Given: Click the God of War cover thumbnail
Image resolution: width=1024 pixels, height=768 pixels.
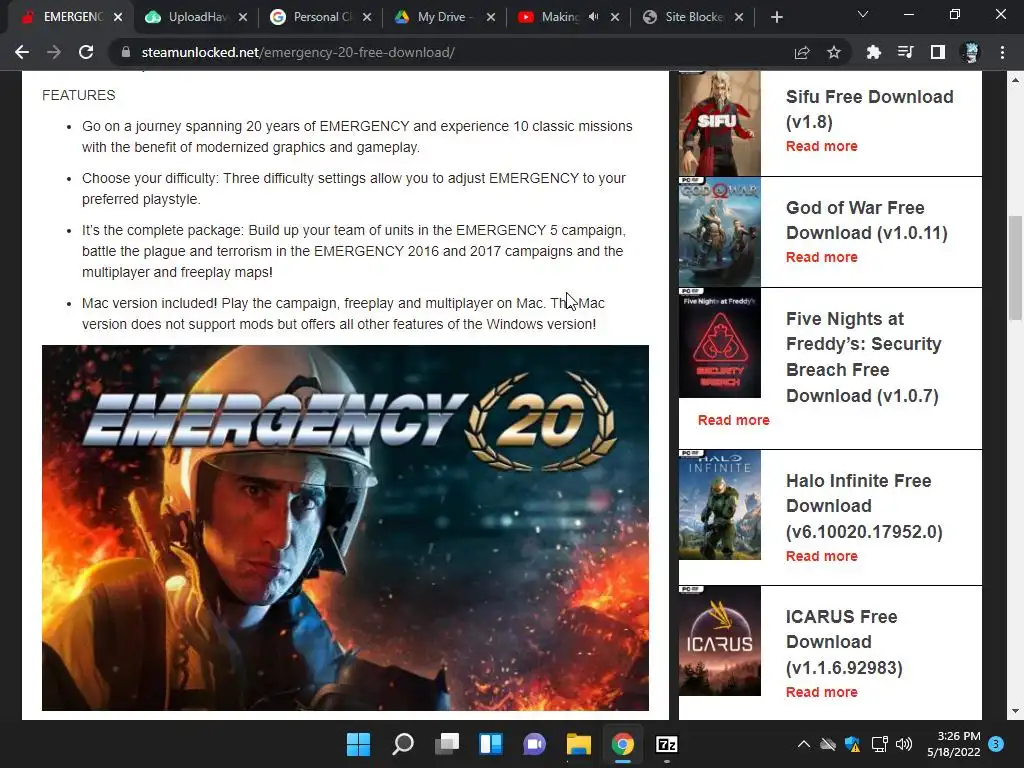Looking at the screenshot, I should [x=720, y=232].
